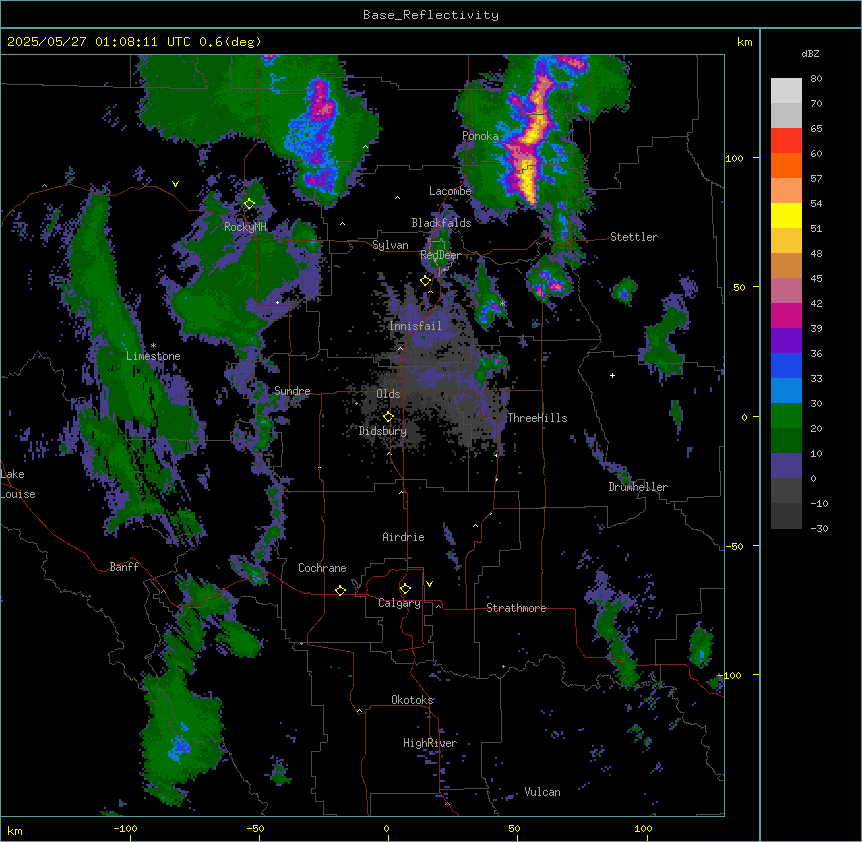Click the yellow storm core east of Ponoka

(x=531, y=137)
